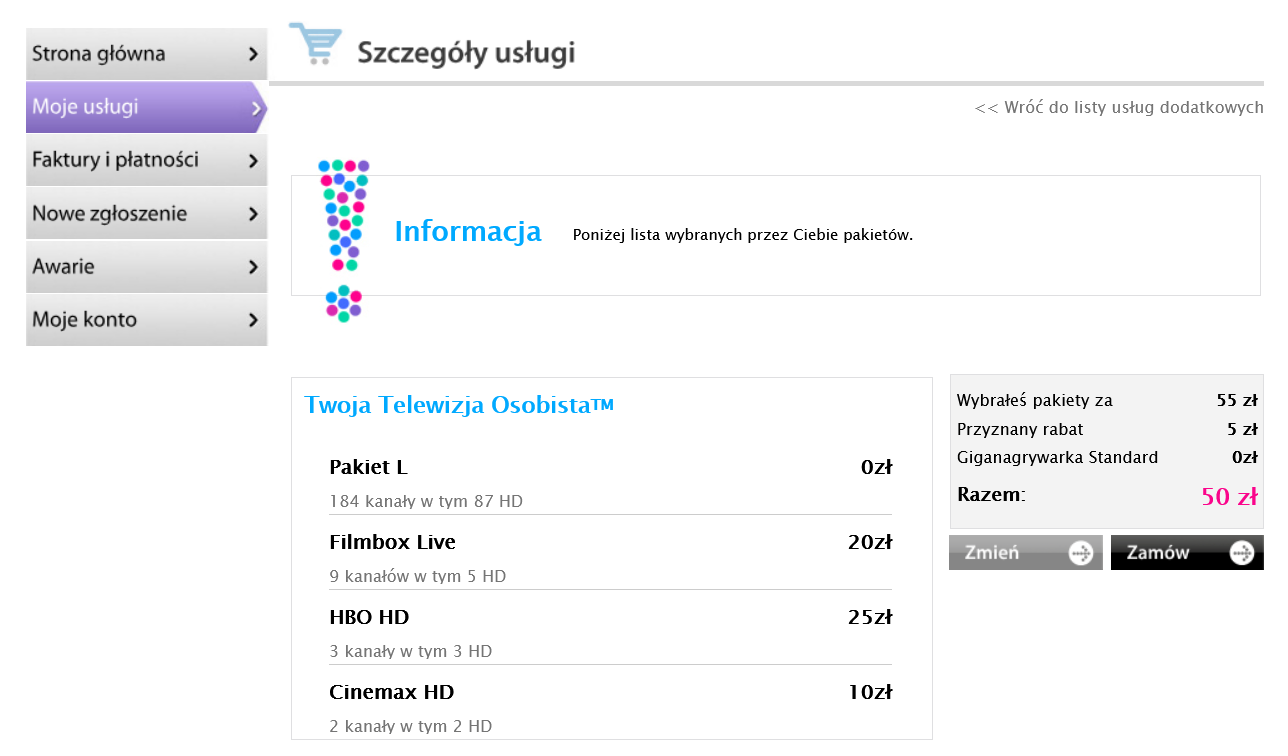The image size is (1288, 756).
Task: Open Nowe zgłoszenie menu item
Action: tap(109, 214)
